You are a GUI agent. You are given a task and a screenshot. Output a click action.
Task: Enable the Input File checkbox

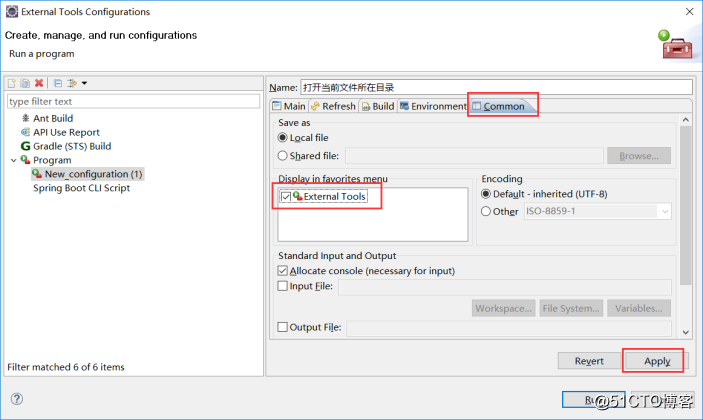click(282, 286)
